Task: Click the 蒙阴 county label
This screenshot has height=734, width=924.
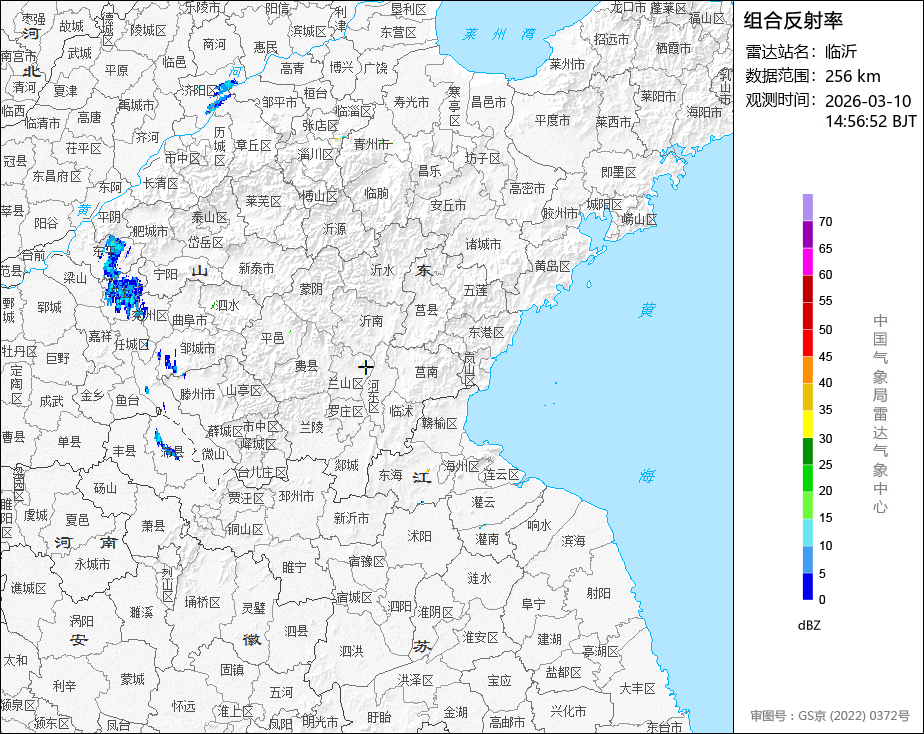Action: [311, 289]
